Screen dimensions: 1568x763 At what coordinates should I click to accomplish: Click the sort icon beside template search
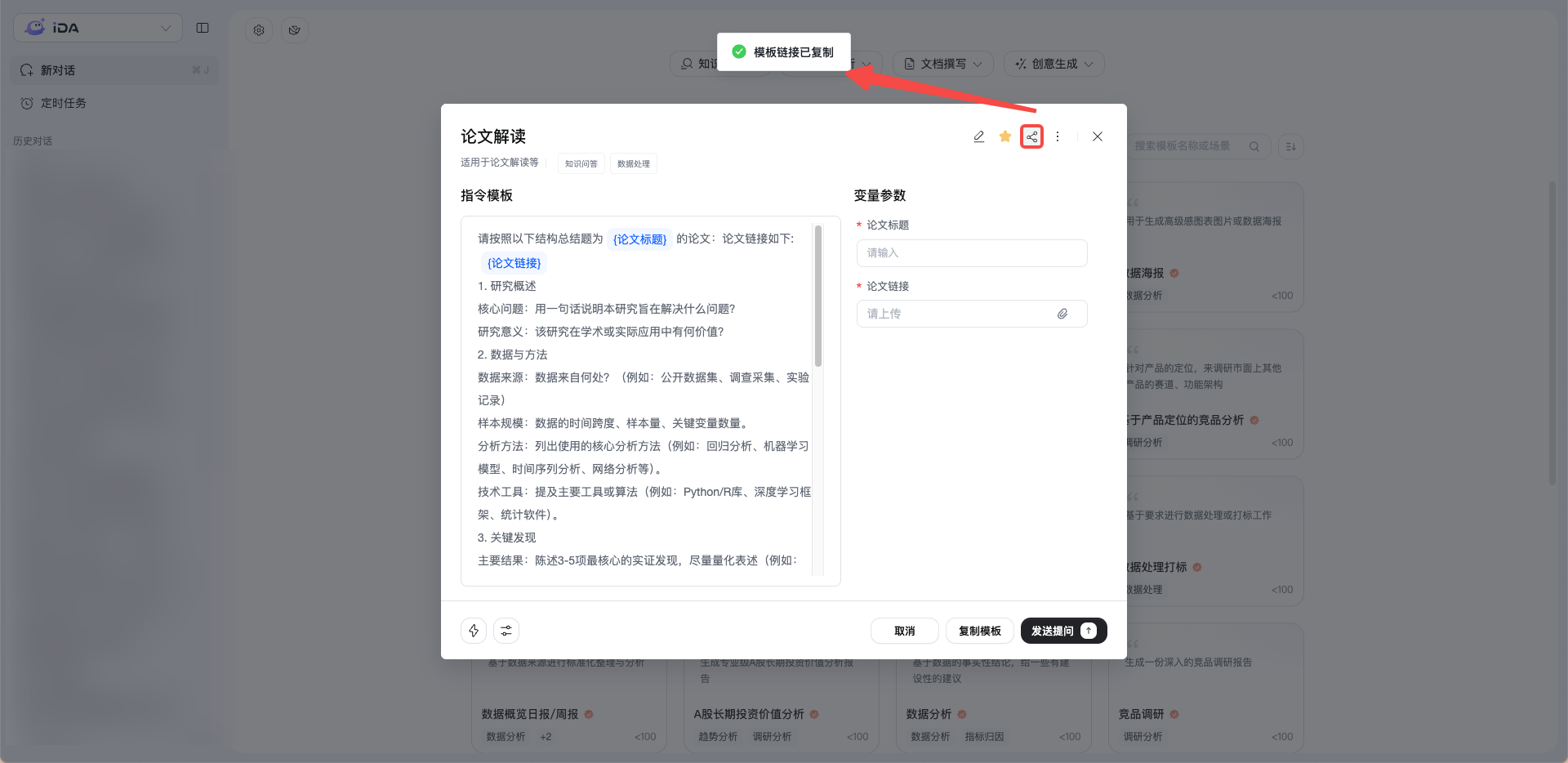[x=1291, y=146]
